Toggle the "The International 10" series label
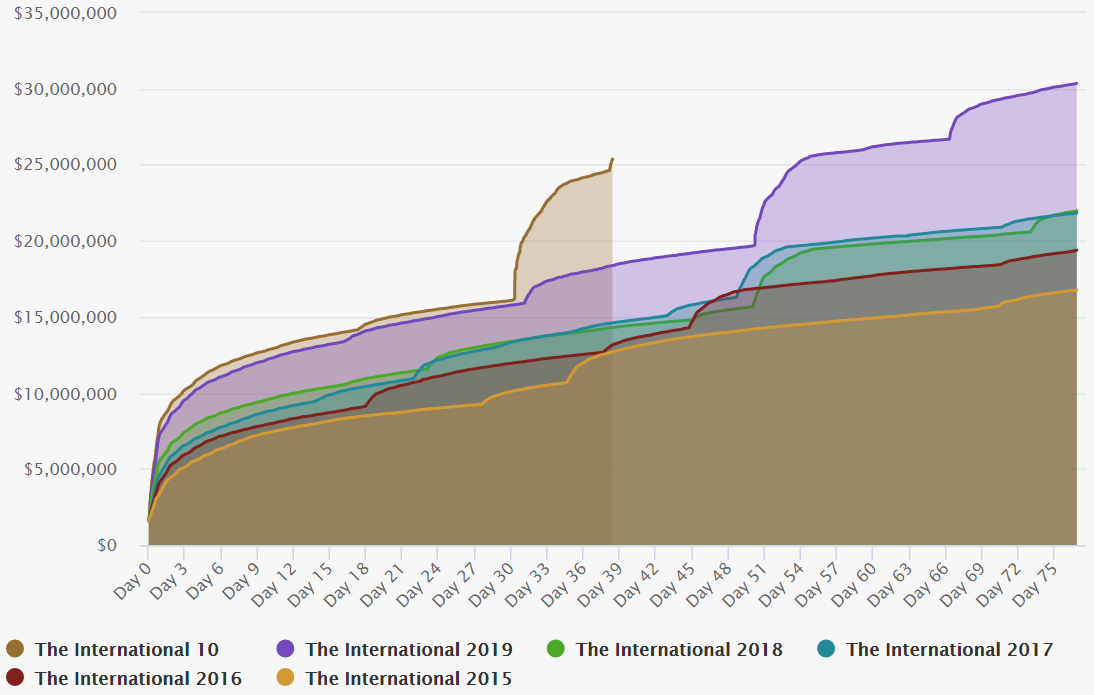The height and width of the screenshot is (695, 1094). pos(127,650)
